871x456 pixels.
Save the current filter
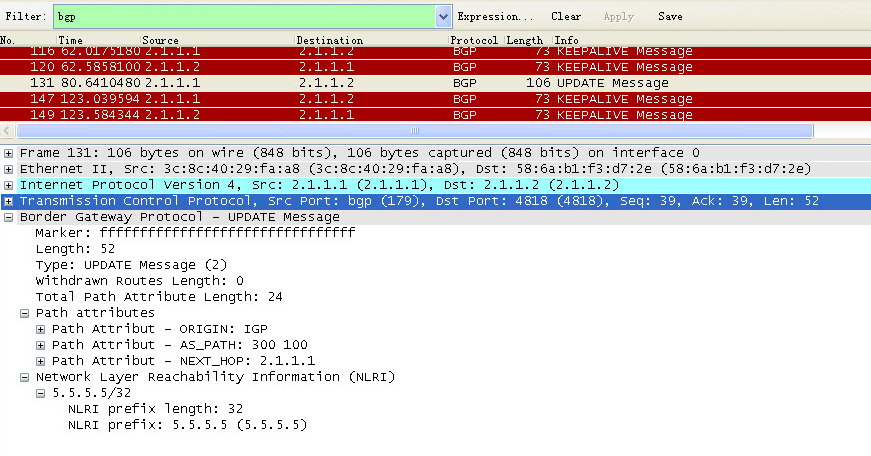(x=670, y=17)
